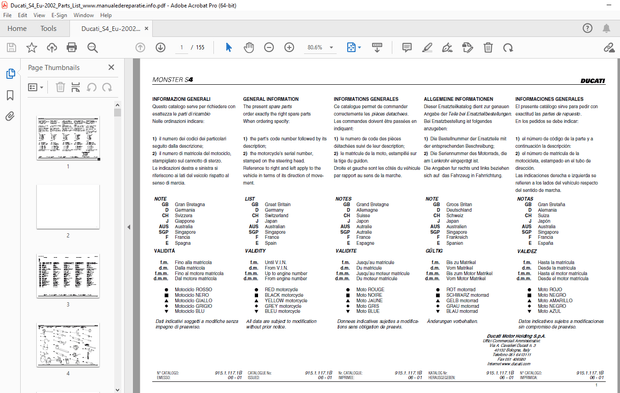
Task: Zoom out with minus button
Action: [269, 47]
